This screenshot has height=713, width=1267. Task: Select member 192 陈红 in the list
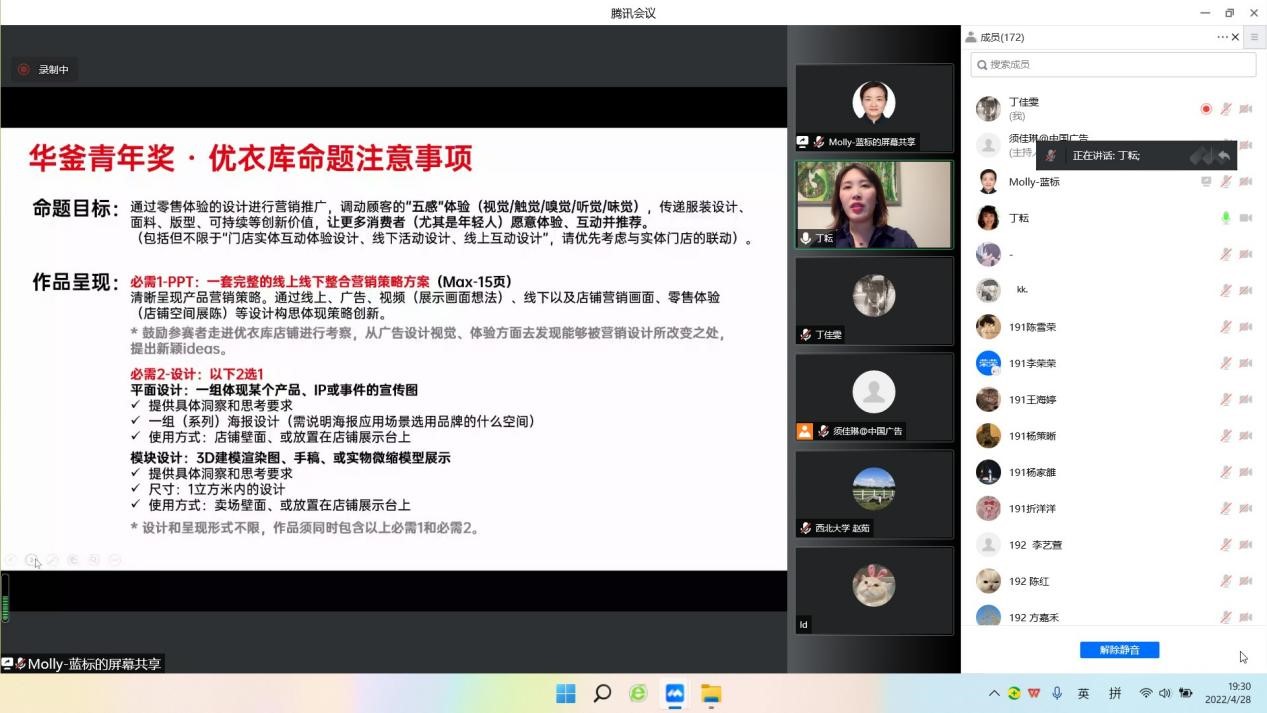(1113, 581)
